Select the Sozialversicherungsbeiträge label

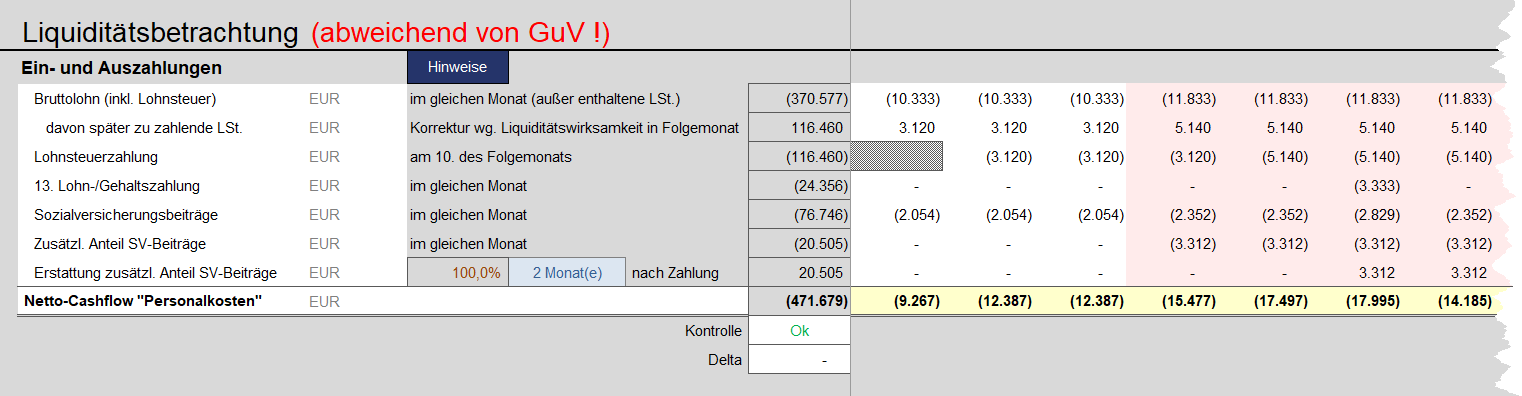(x=126, y=215)
